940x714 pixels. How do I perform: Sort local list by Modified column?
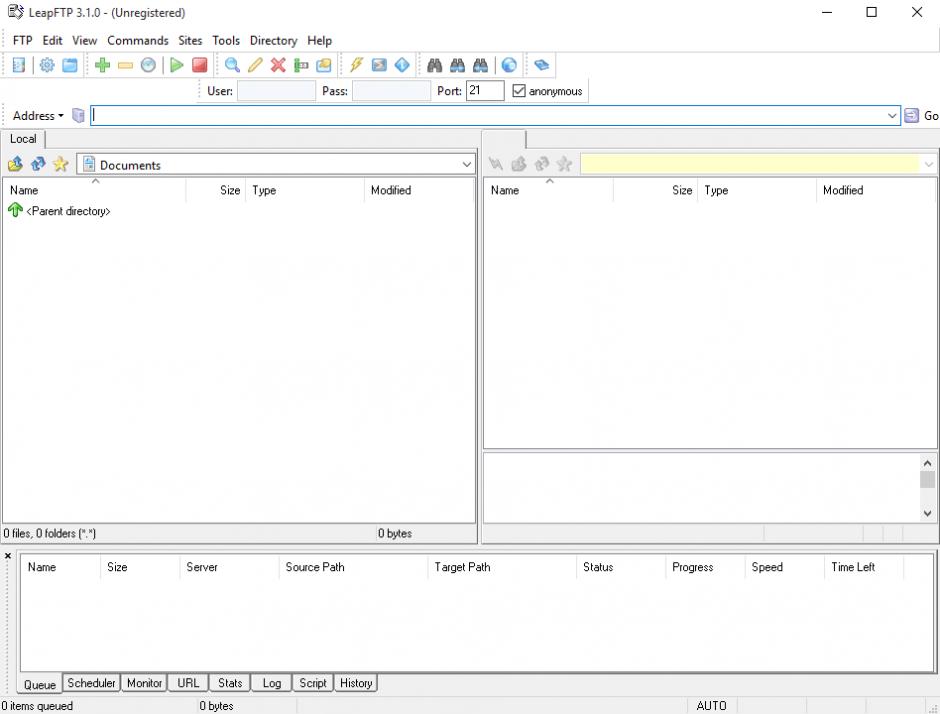(x=419, y=190)
